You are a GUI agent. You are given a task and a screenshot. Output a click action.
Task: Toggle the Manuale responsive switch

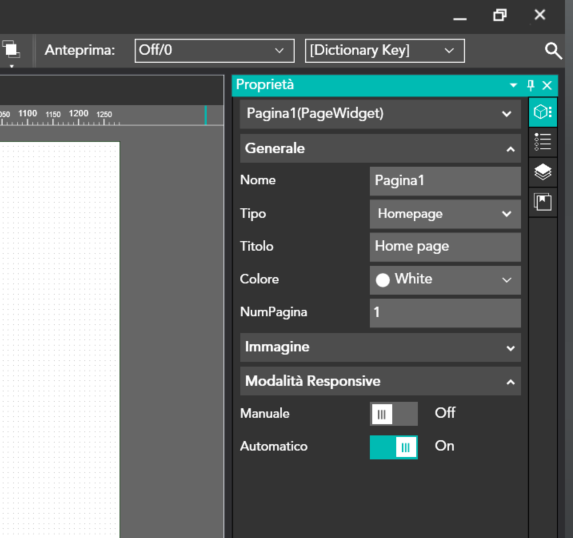(394, 414)
